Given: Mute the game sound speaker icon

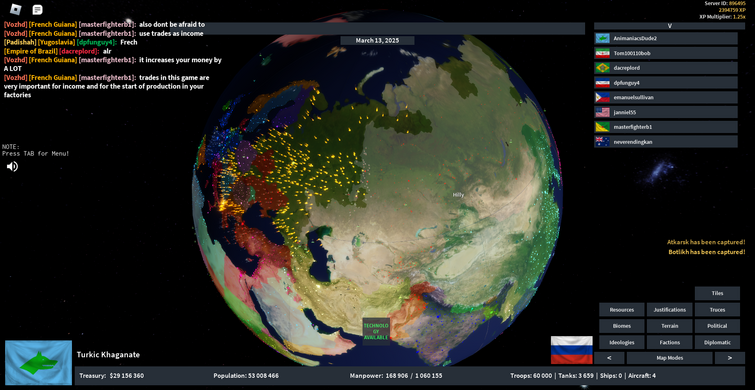Looking at the screenshot, I should coord(12,167).
